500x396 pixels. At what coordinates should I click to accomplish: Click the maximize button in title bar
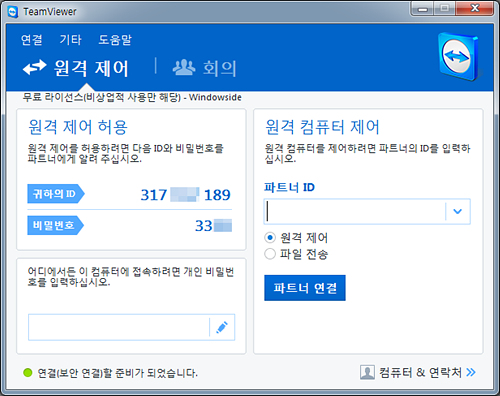[444, 9]
